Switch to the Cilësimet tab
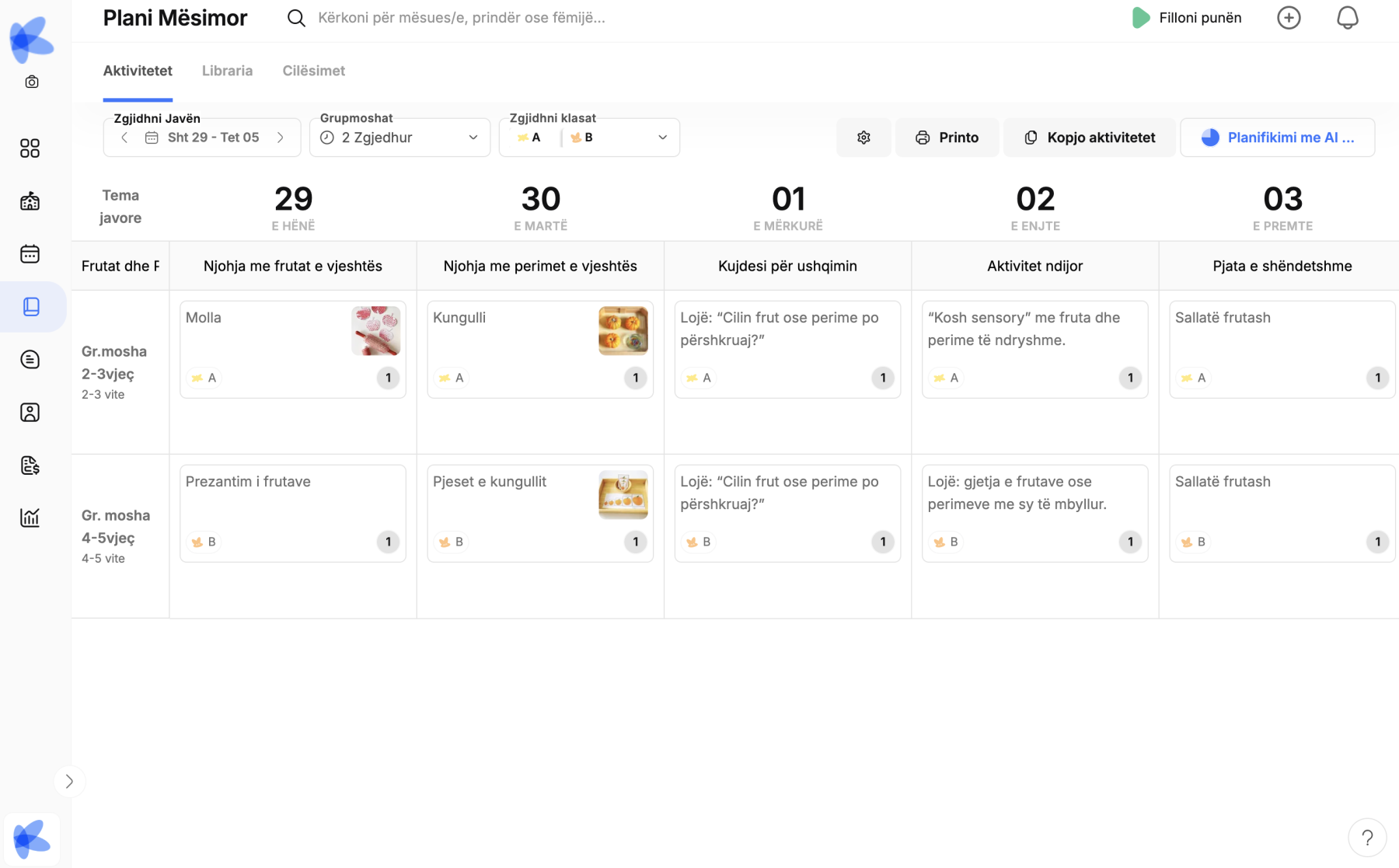The height and width of the screenshot is (868, 1399). point(313,71)
